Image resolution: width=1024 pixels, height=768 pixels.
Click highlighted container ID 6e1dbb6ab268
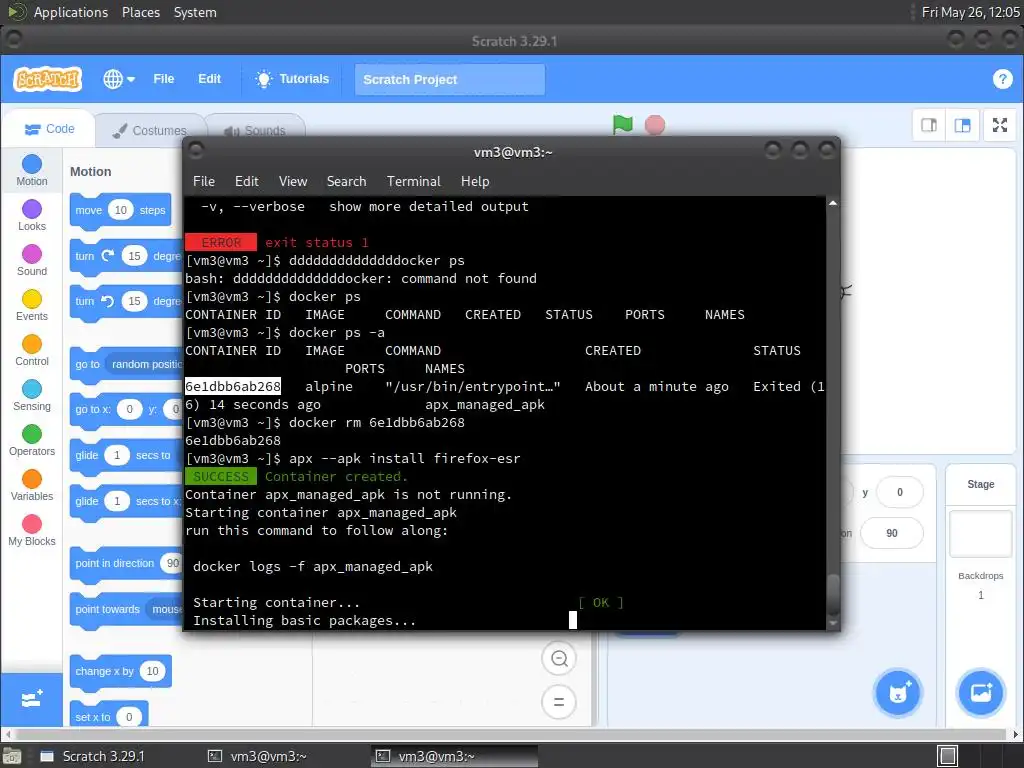(233, 387)
